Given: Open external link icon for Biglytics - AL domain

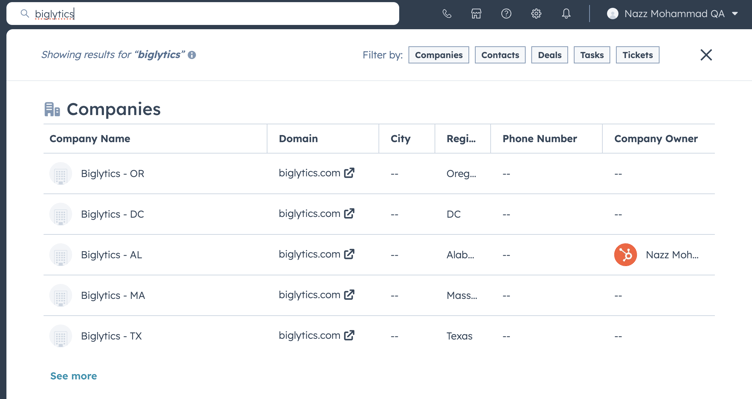Looking at the screenshot, I should [349, 254].
